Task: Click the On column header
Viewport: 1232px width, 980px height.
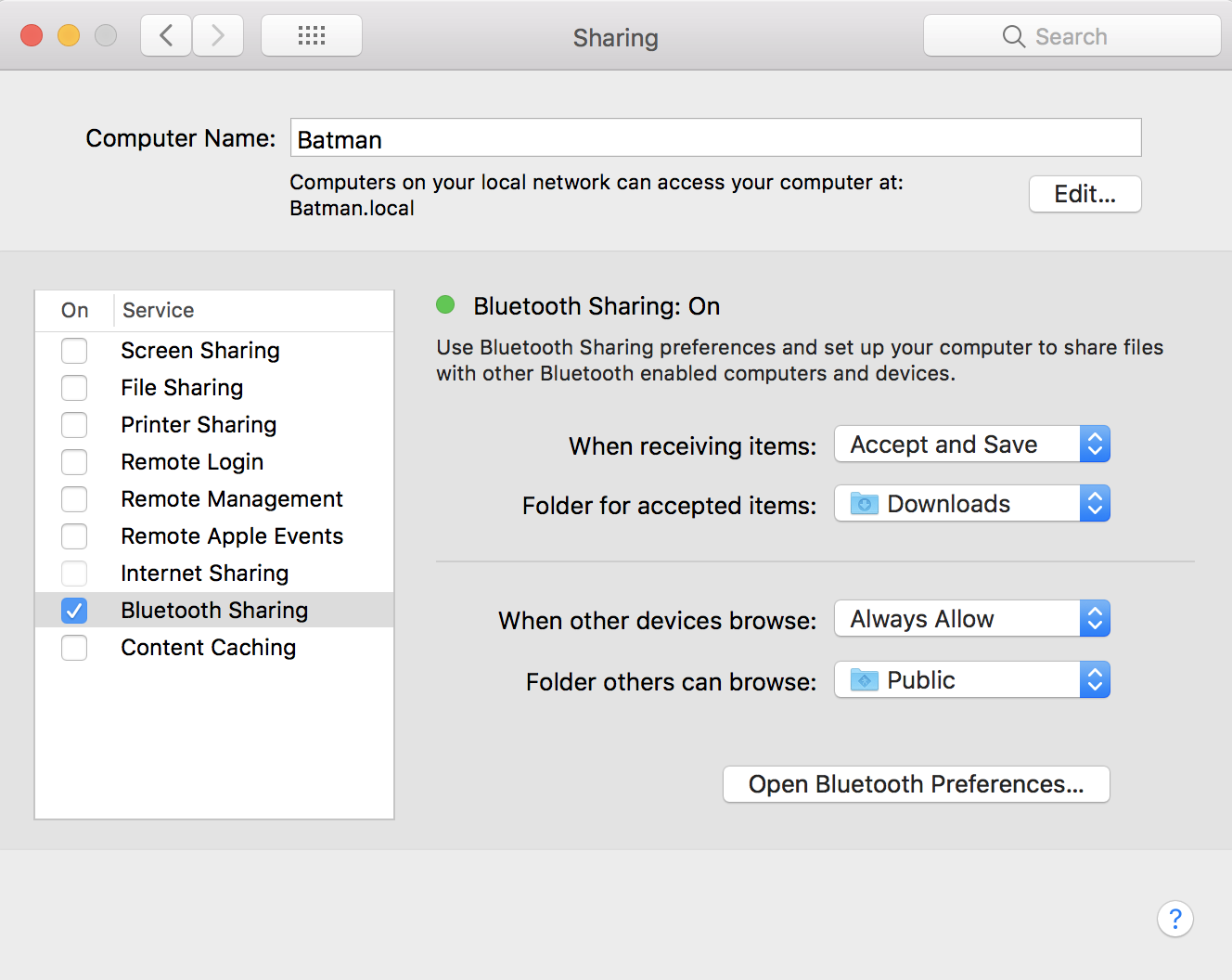Action: pyautogui.click(x=75, y=311)
